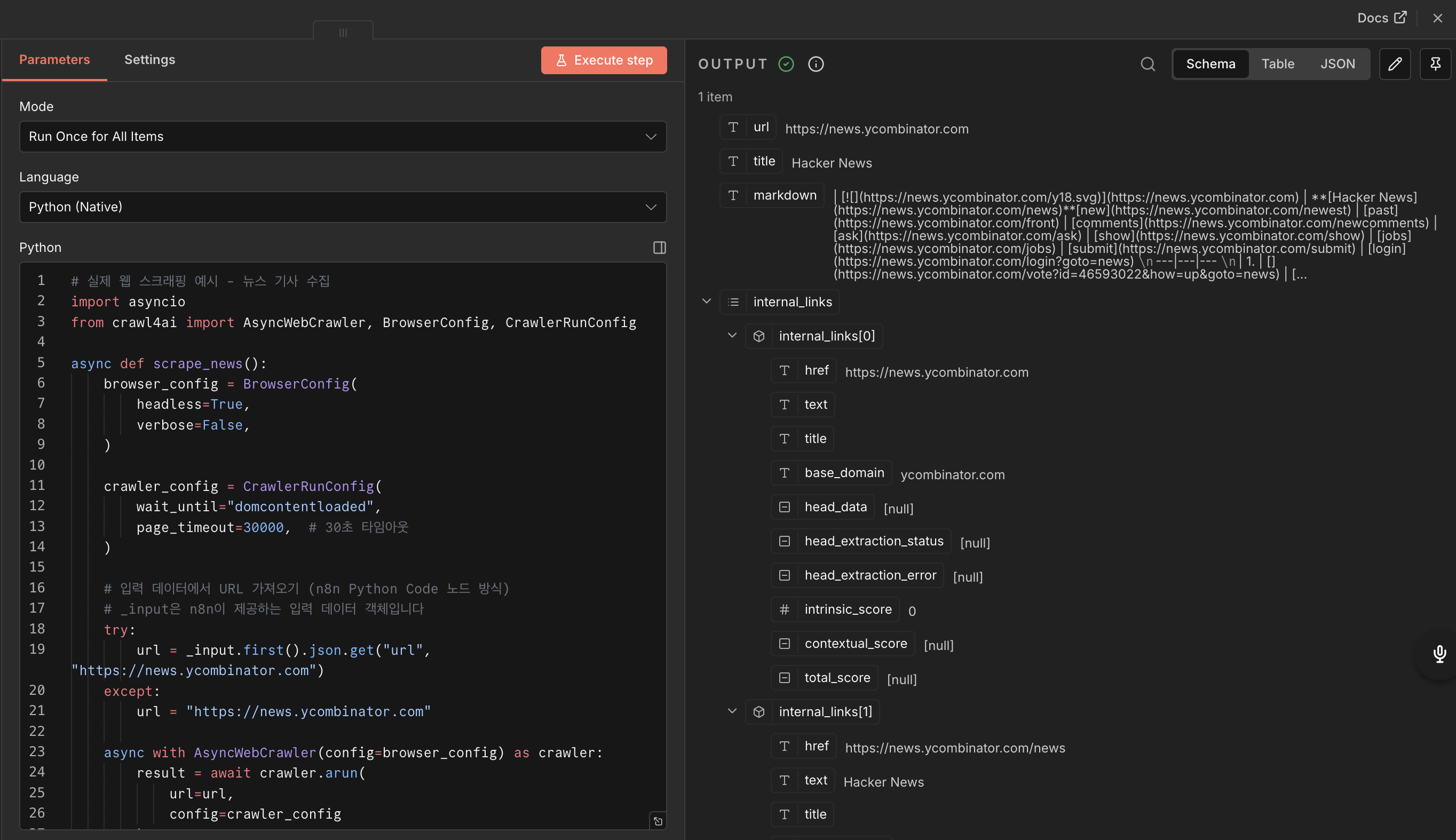Select the contextual_score field pill
Viewport: 1456px width, 840px height.
(843, 643)
